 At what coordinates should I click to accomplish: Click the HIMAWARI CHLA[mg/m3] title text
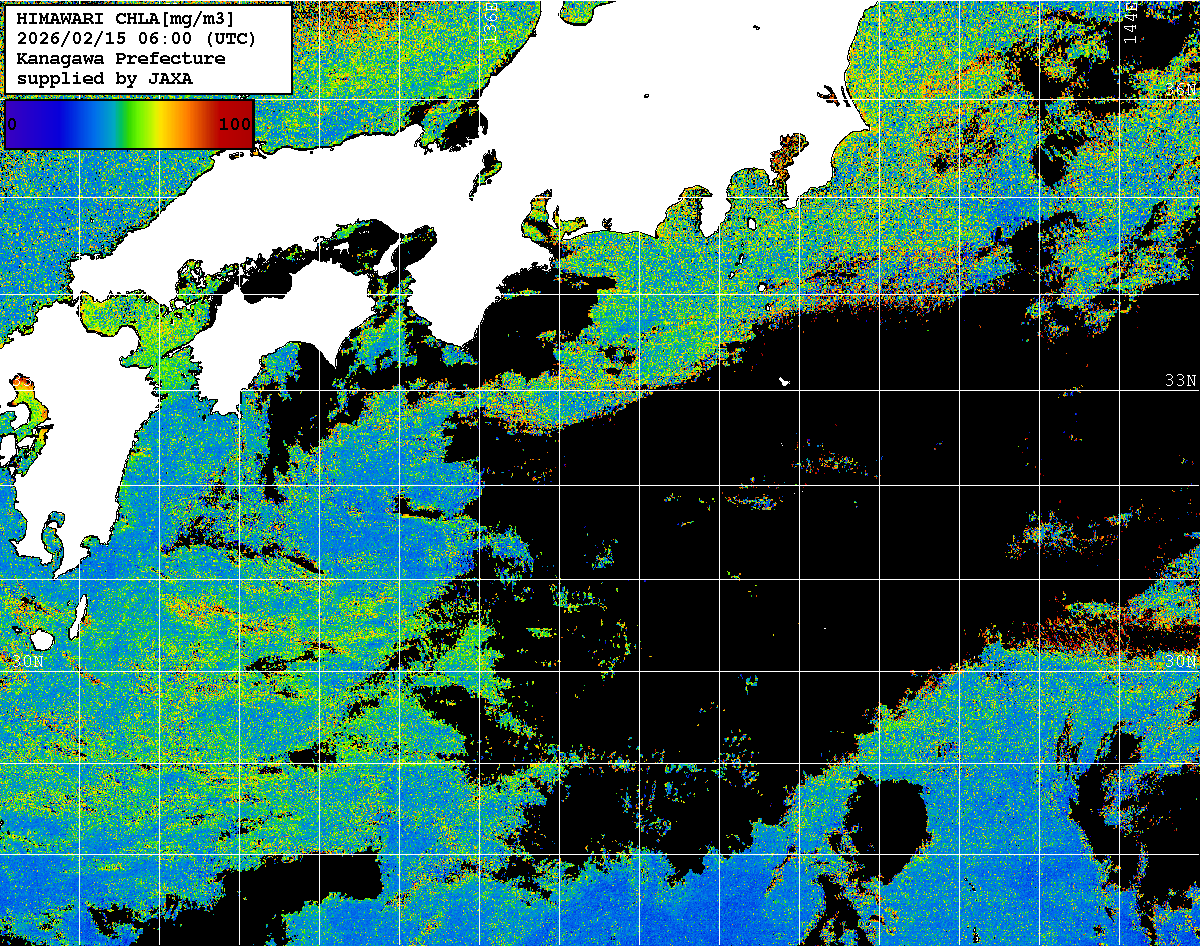coord(125,18)
